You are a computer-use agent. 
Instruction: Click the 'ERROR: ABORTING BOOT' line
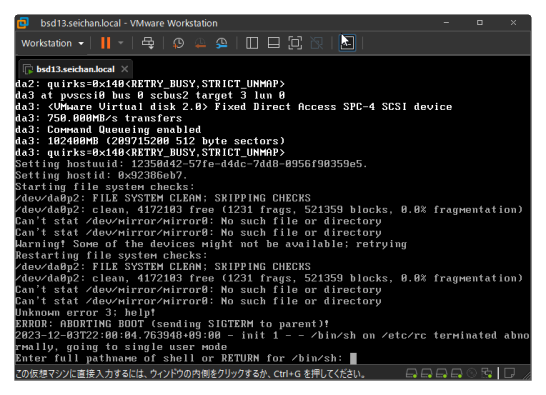click(x=172, y=324)
